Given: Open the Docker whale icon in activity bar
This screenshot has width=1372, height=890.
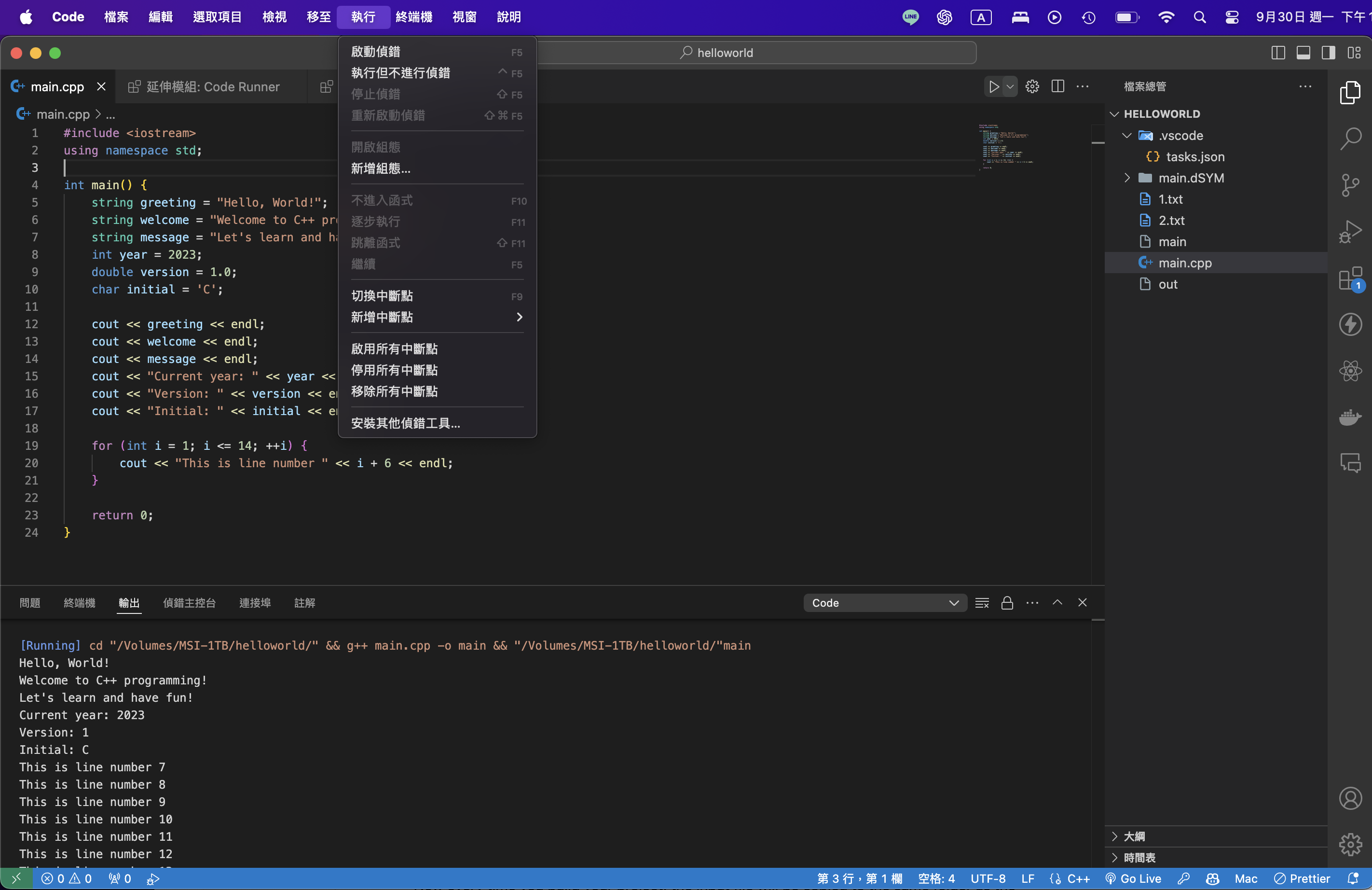Looking at the screenshot, I should tap(1350, 417).
